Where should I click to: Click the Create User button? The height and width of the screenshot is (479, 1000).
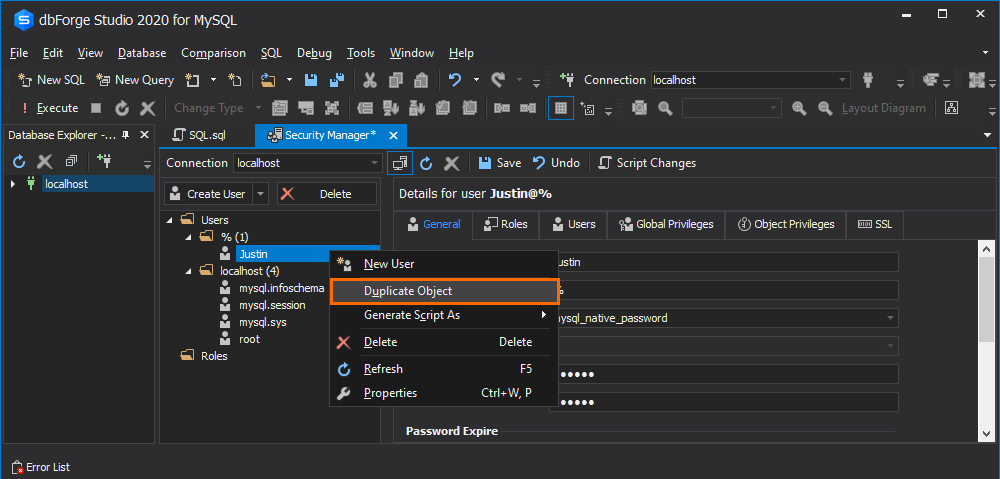pyautogui.click(x=209, y=194)
